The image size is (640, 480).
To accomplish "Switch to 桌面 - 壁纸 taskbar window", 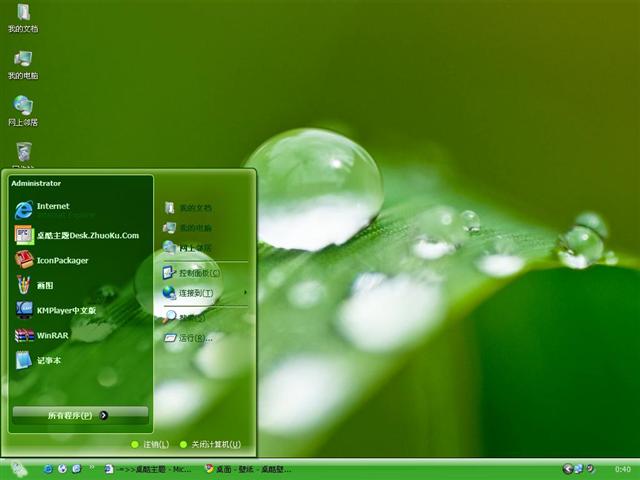I will tap(249, 469).
